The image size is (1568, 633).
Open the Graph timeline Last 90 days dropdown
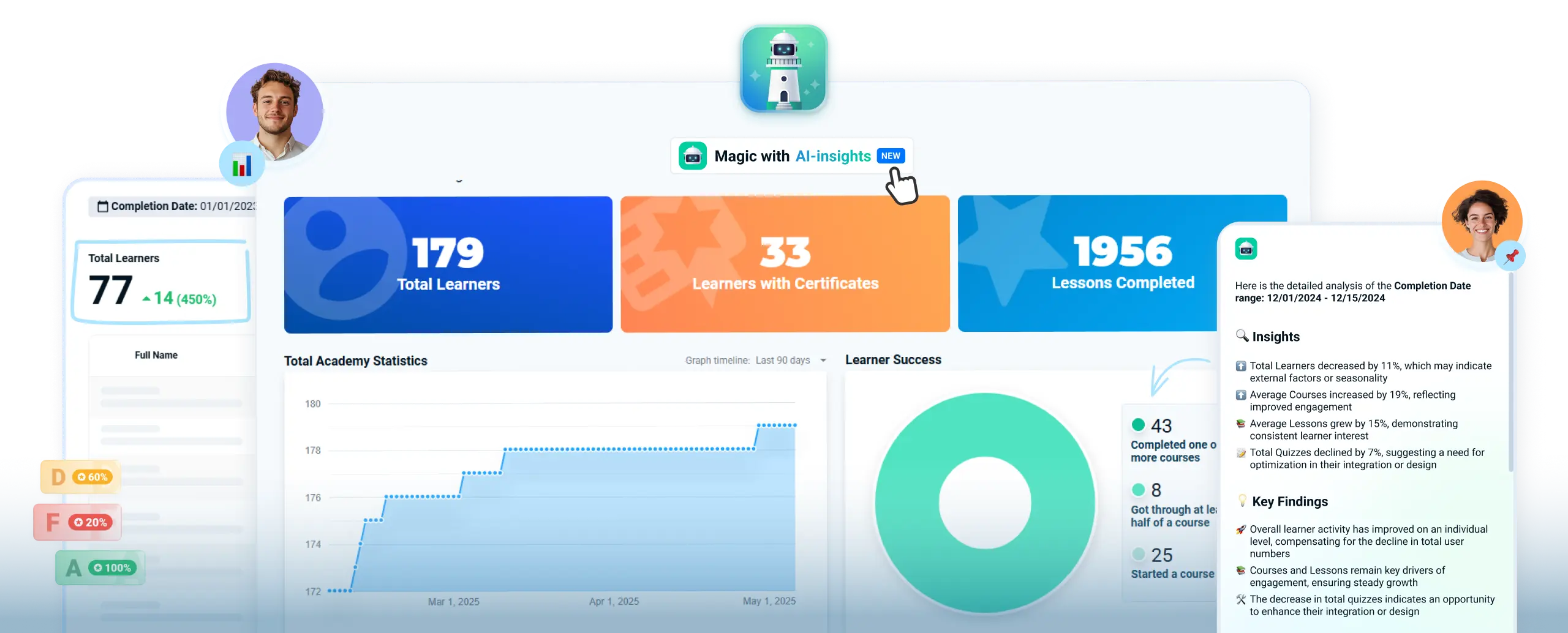click(x=823, y=361)
